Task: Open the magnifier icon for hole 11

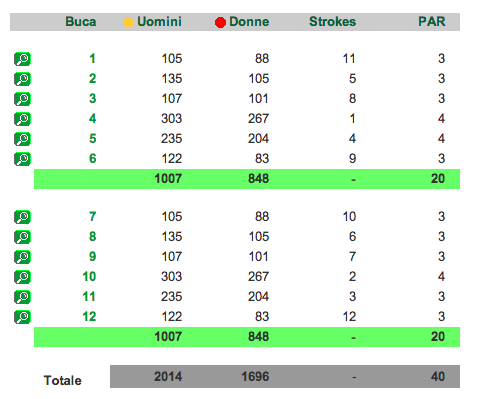Action: (22, 297)
